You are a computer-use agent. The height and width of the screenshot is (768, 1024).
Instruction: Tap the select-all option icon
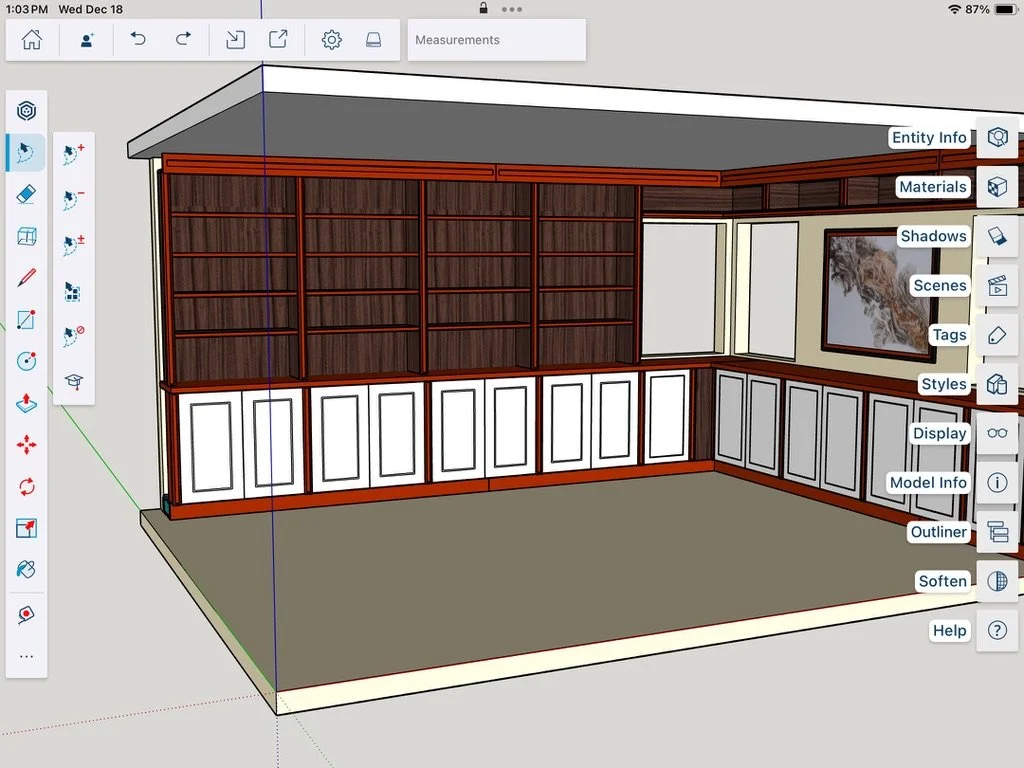click(73, 291)
